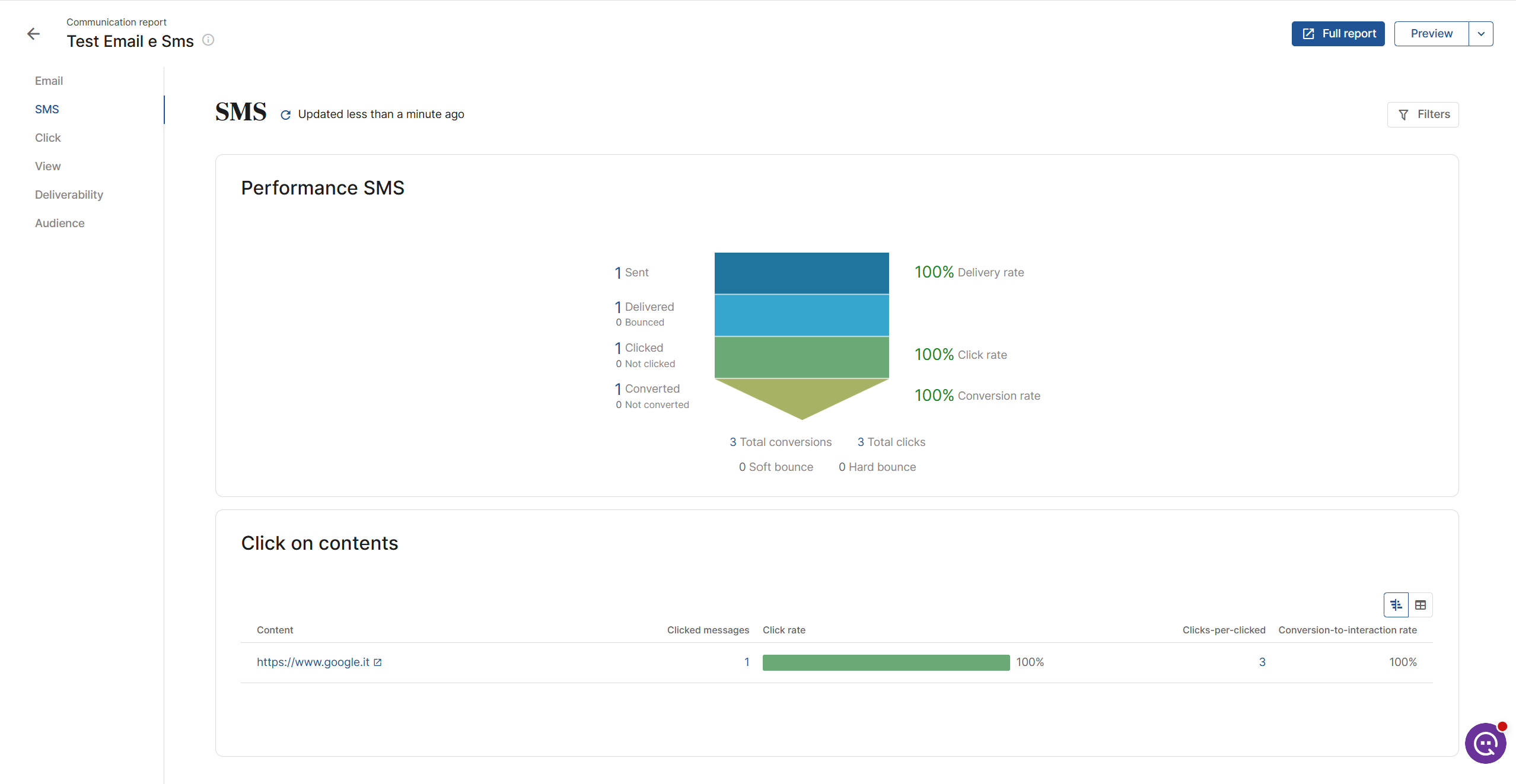Open the View section in sidebar
This screenshot has width=1516, height=784.
pos(48,166)
